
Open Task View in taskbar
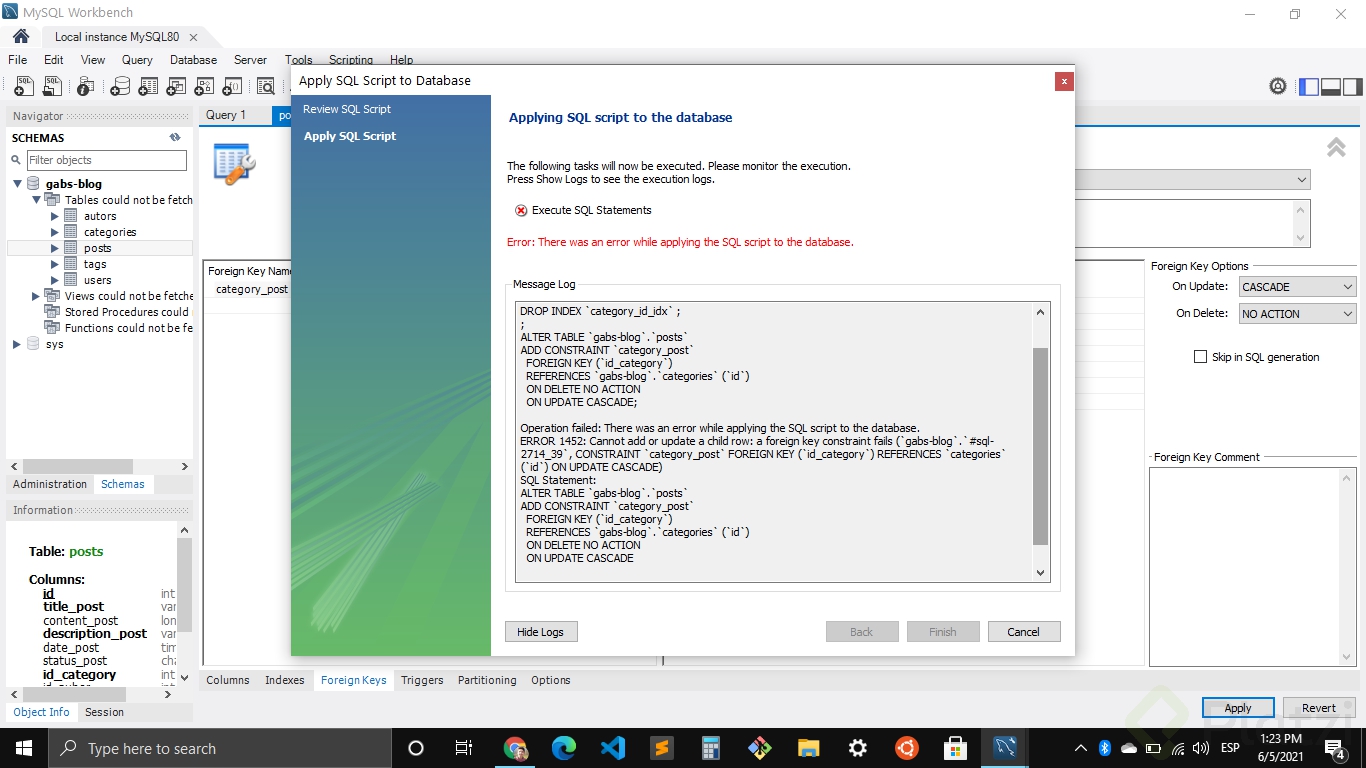click(x=464, y=748)
